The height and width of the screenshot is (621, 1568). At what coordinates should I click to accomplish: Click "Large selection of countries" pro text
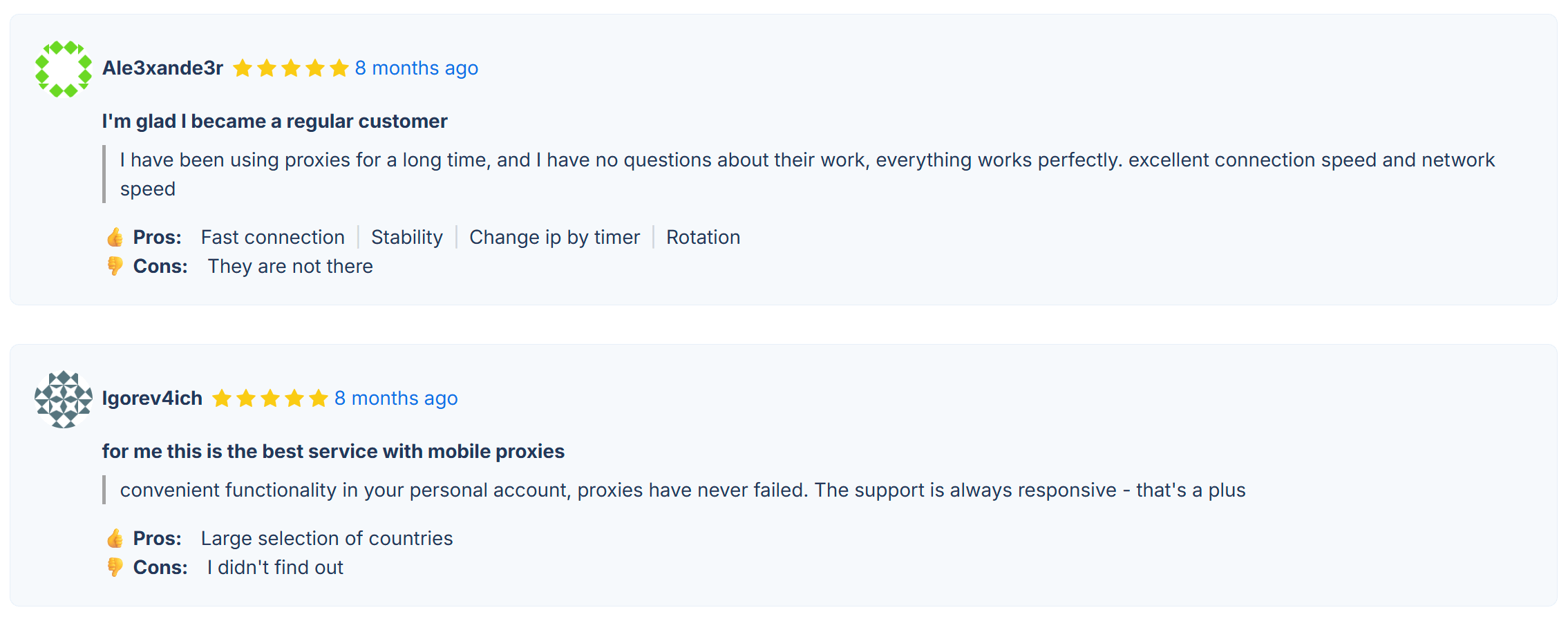click(x=327, y=539)
